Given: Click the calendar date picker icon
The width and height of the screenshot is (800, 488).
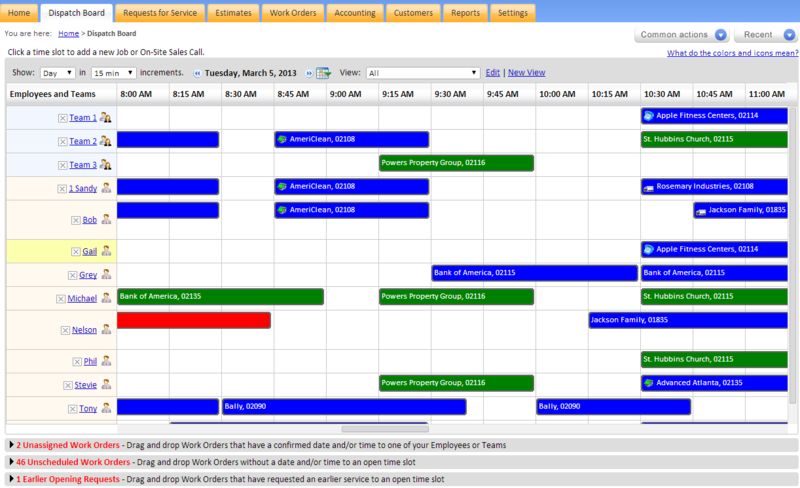Looking at the screenshot, I should pos(323,73).
